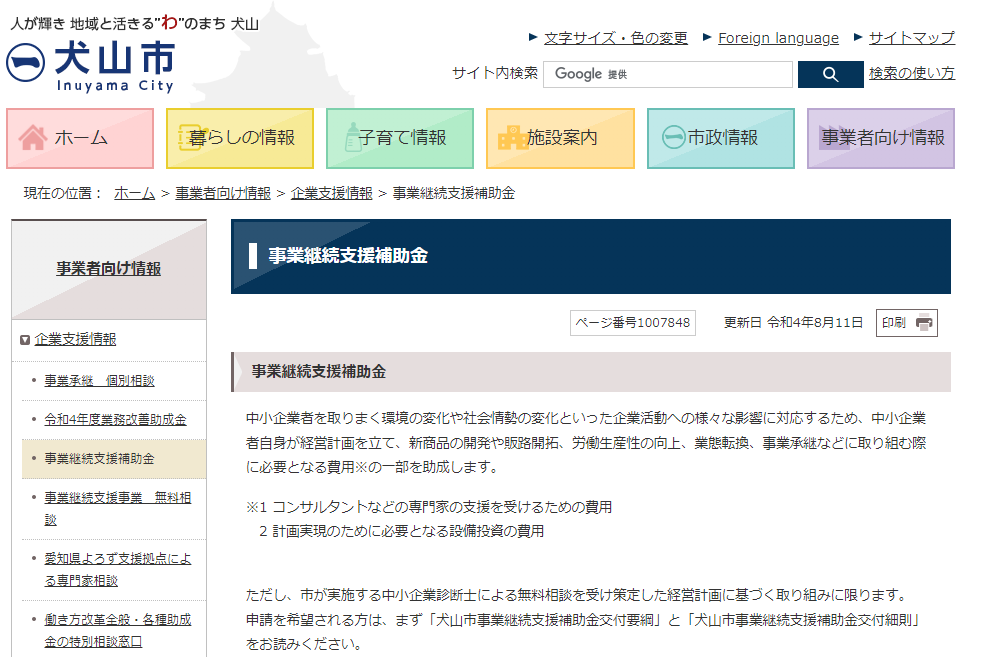Click the Inuyama City logo

92,65
